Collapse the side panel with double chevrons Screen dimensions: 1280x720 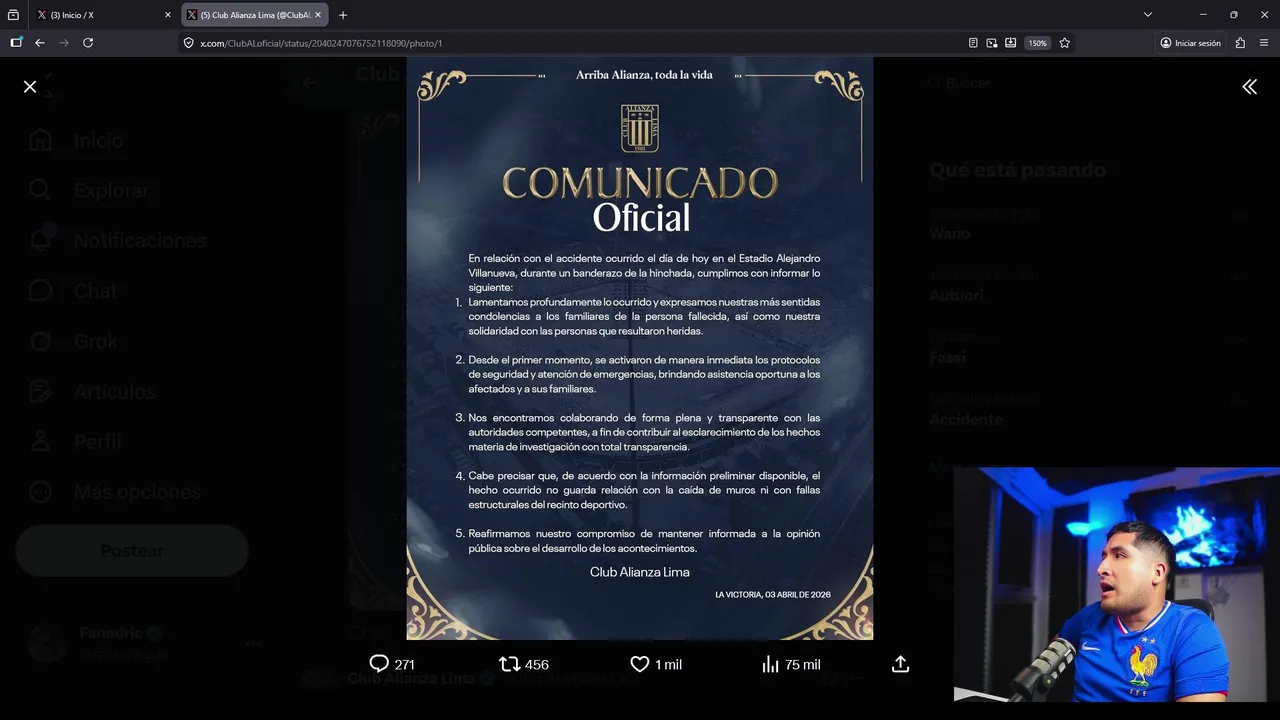1249,87
